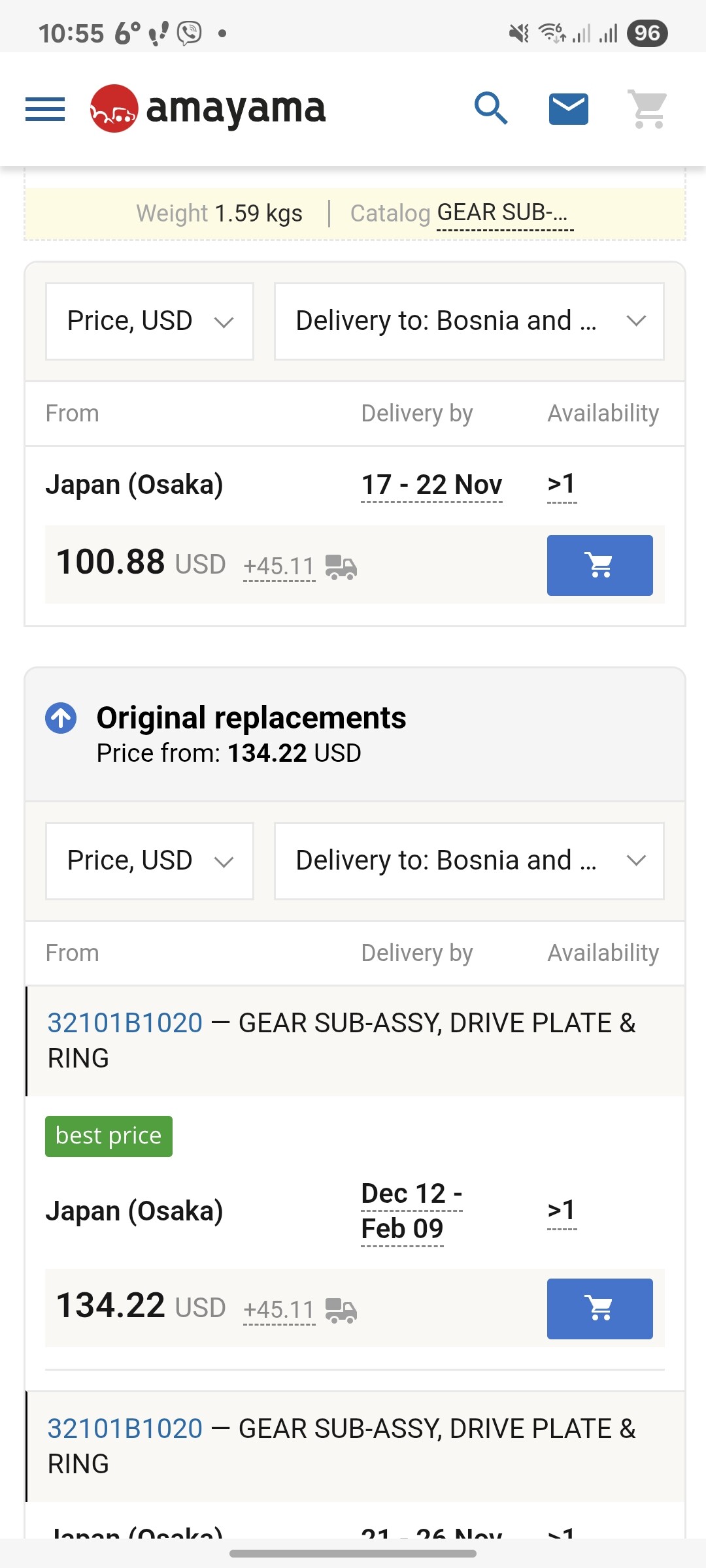Image resolution: width=706 pixels, height=1568 pixels.
Task: Open the search magnifier icon
Action: click(x=491, y=108)
